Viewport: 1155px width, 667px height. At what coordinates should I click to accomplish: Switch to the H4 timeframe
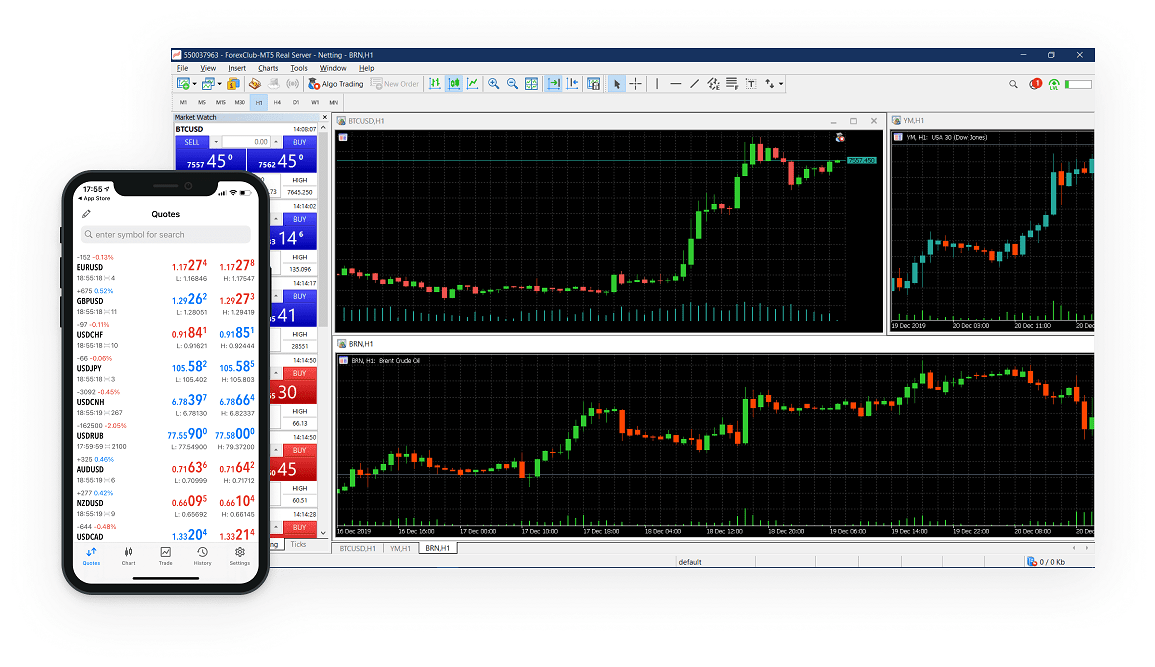coord(277,101)
